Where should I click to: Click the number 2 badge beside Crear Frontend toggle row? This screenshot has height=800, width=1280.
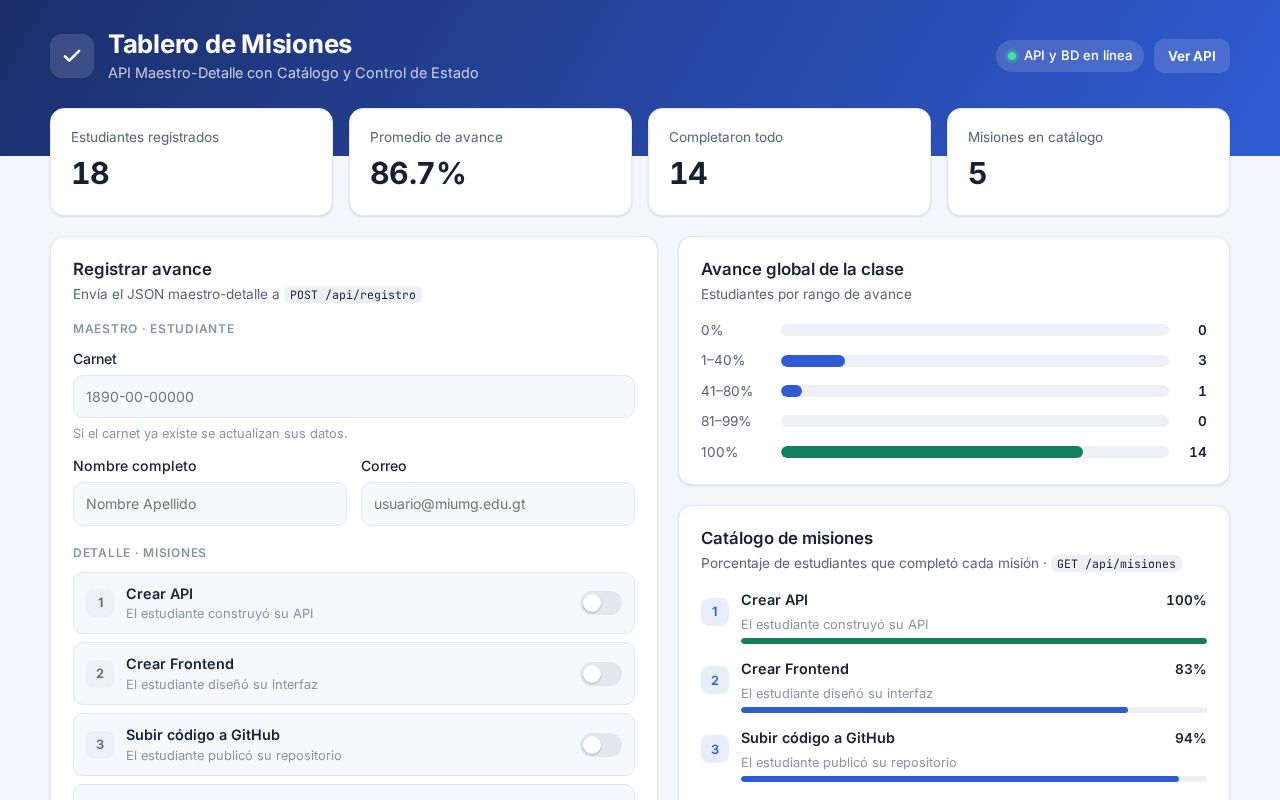100,674
